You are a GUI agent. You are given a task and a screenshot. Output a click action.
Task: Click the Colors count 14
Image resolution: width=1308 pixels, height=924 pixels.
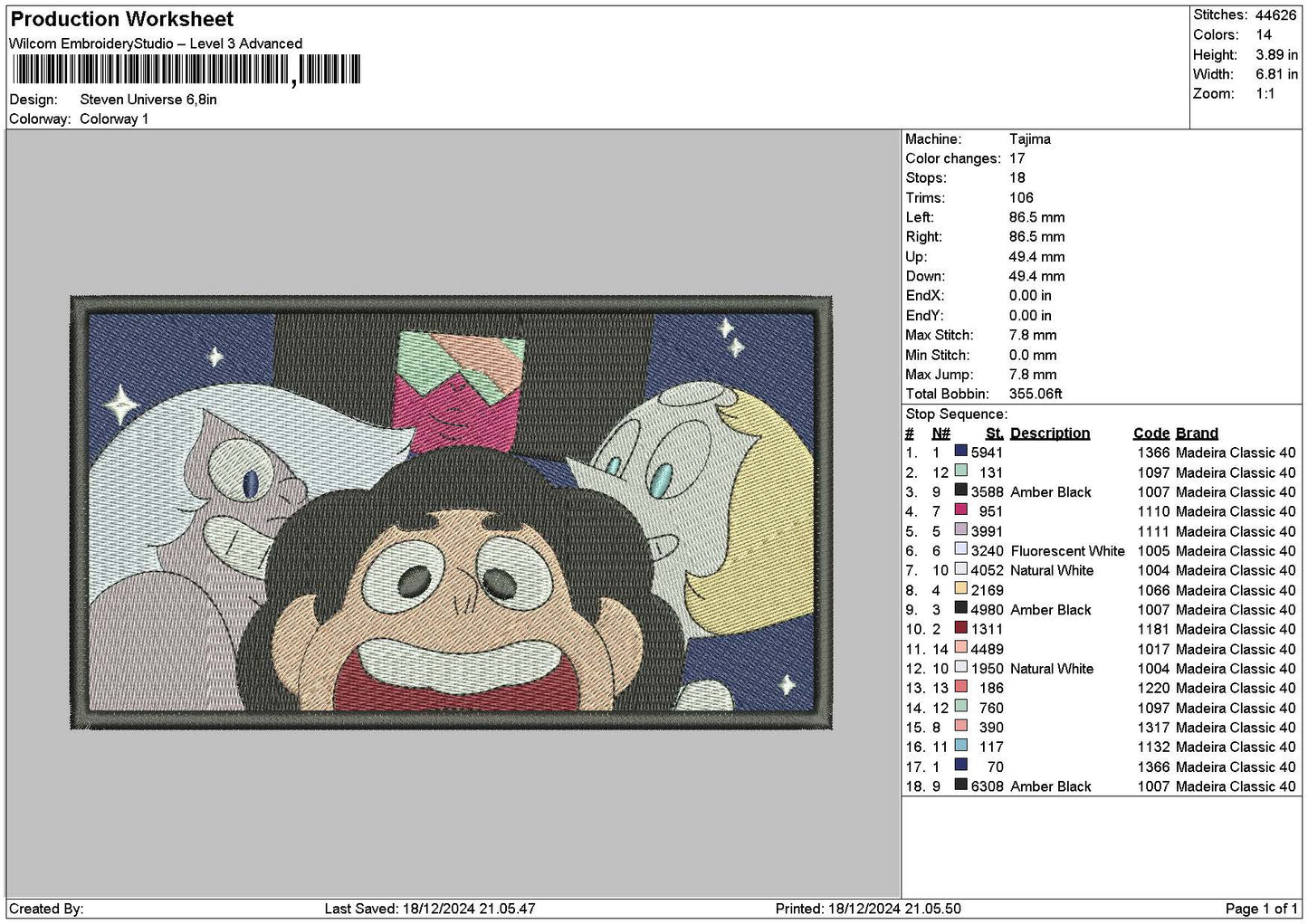(1264, 34)
